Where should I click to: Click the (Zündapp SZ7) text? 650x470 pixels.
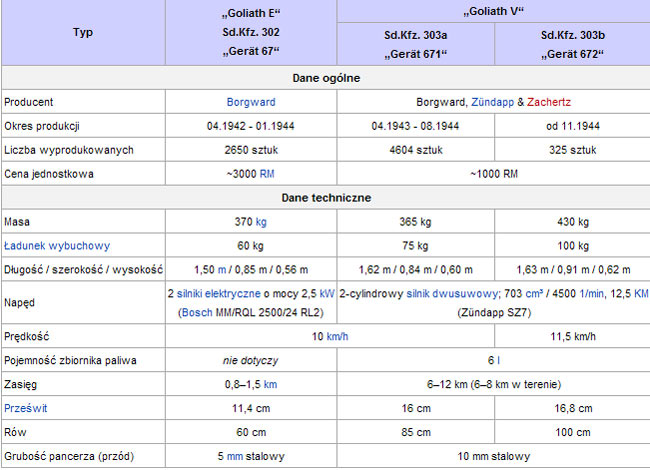[494, 313]
